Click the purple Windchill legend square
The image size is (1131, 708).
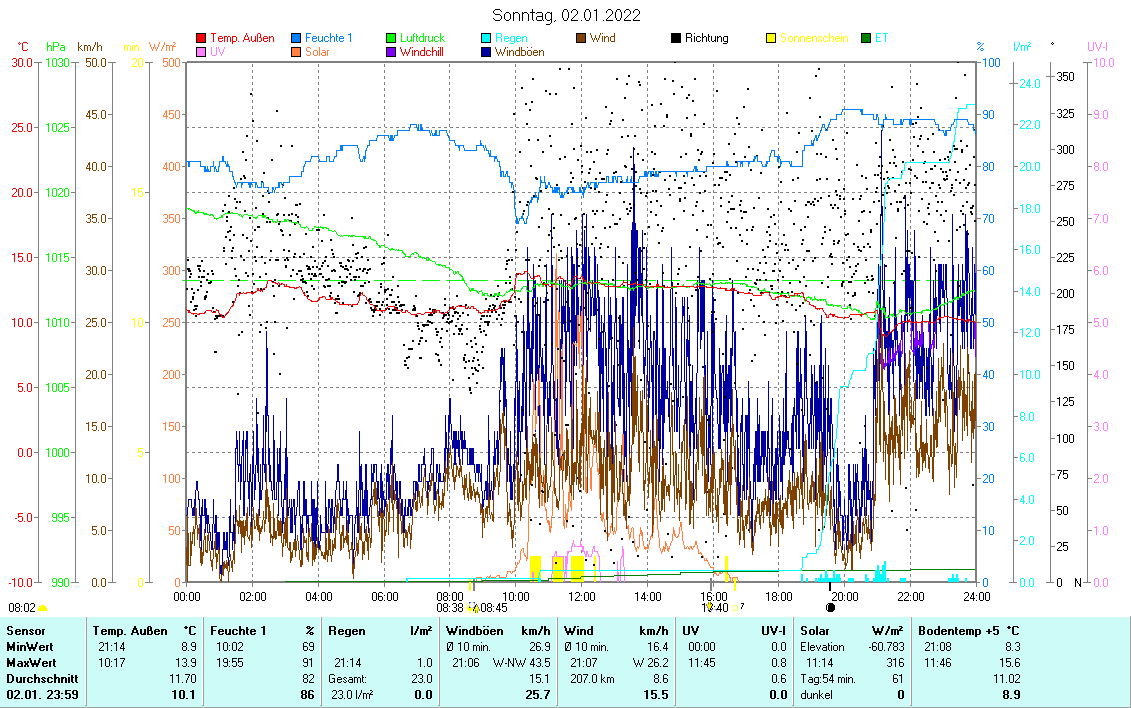coord(392,52)
